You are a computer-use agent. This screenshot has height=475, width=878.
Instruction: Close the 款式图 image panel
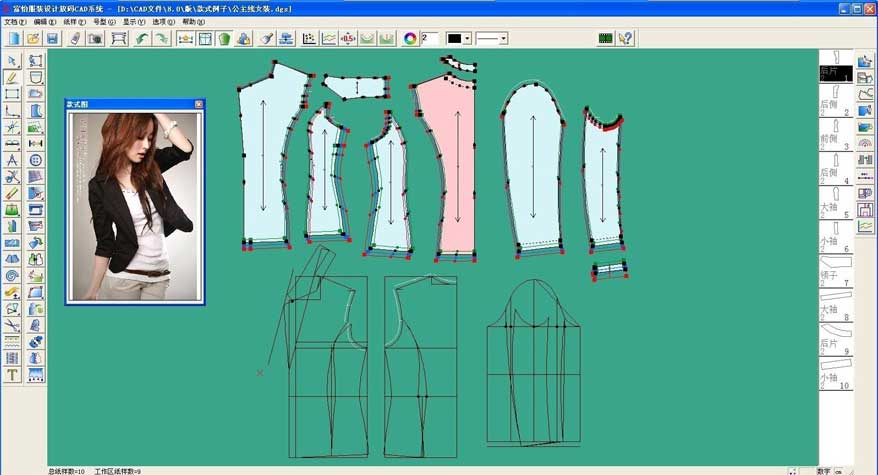pos(198,103)
